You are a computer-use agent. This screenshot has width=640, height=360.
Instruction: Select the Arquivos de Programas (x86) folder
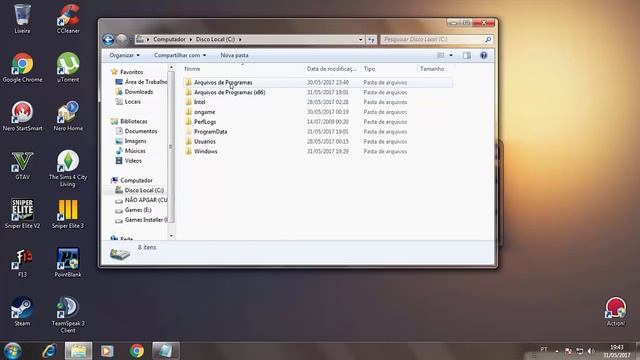tap(318, 92)
